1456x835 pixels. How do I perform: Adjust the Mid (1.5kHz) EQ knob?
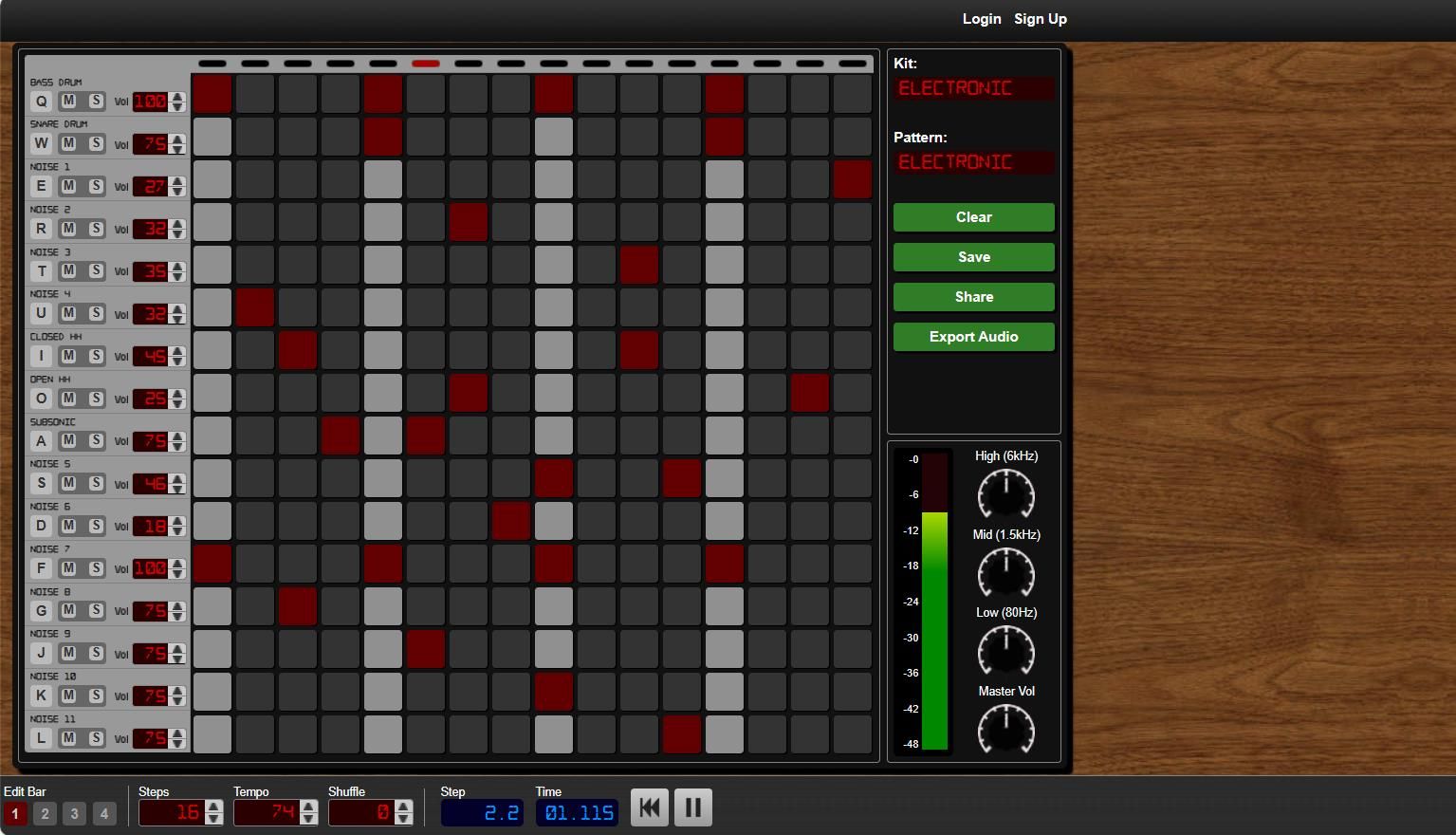coord(1005,573)
